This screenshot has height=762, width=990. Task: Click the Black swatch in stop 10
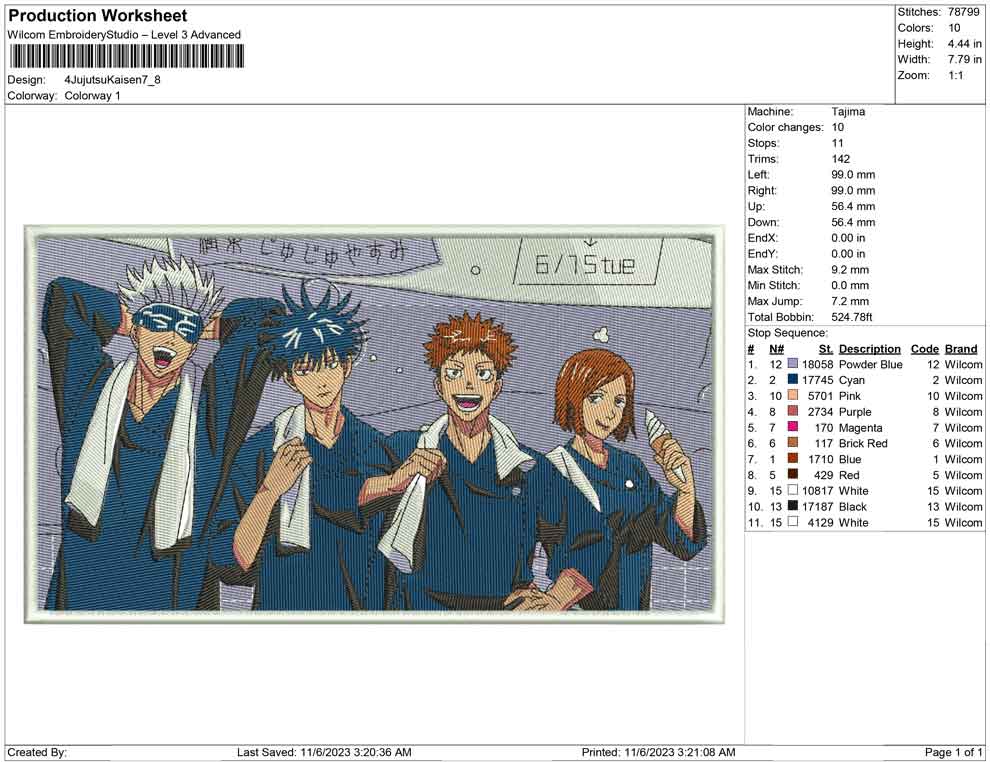click(x=792, y=506)
